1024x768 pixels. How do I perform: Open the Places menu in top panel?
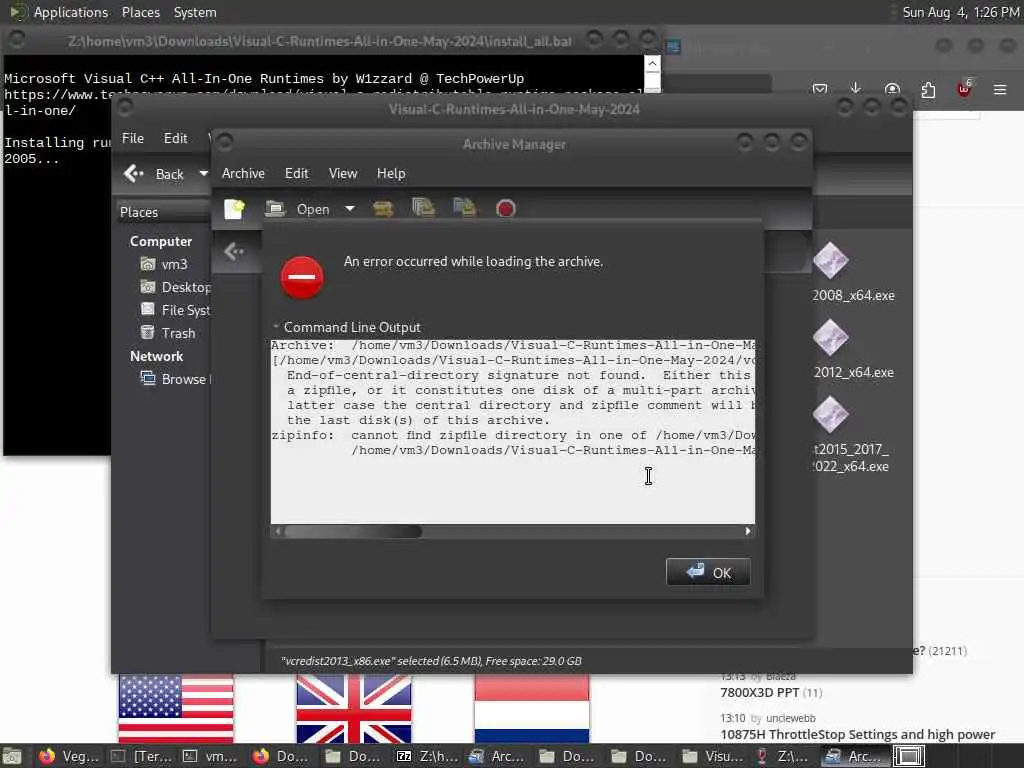[140, 12]
